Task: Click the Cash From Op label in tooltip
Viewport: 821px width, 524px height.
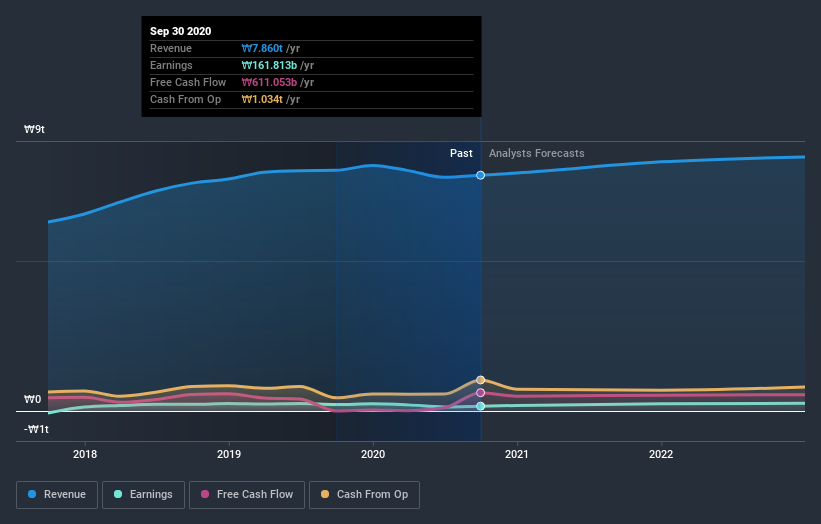Action: [185, 99]
